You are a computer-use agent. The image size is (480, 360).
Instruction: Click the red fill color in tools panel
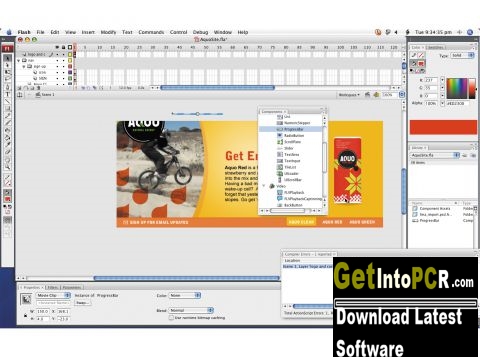[7, 199]
